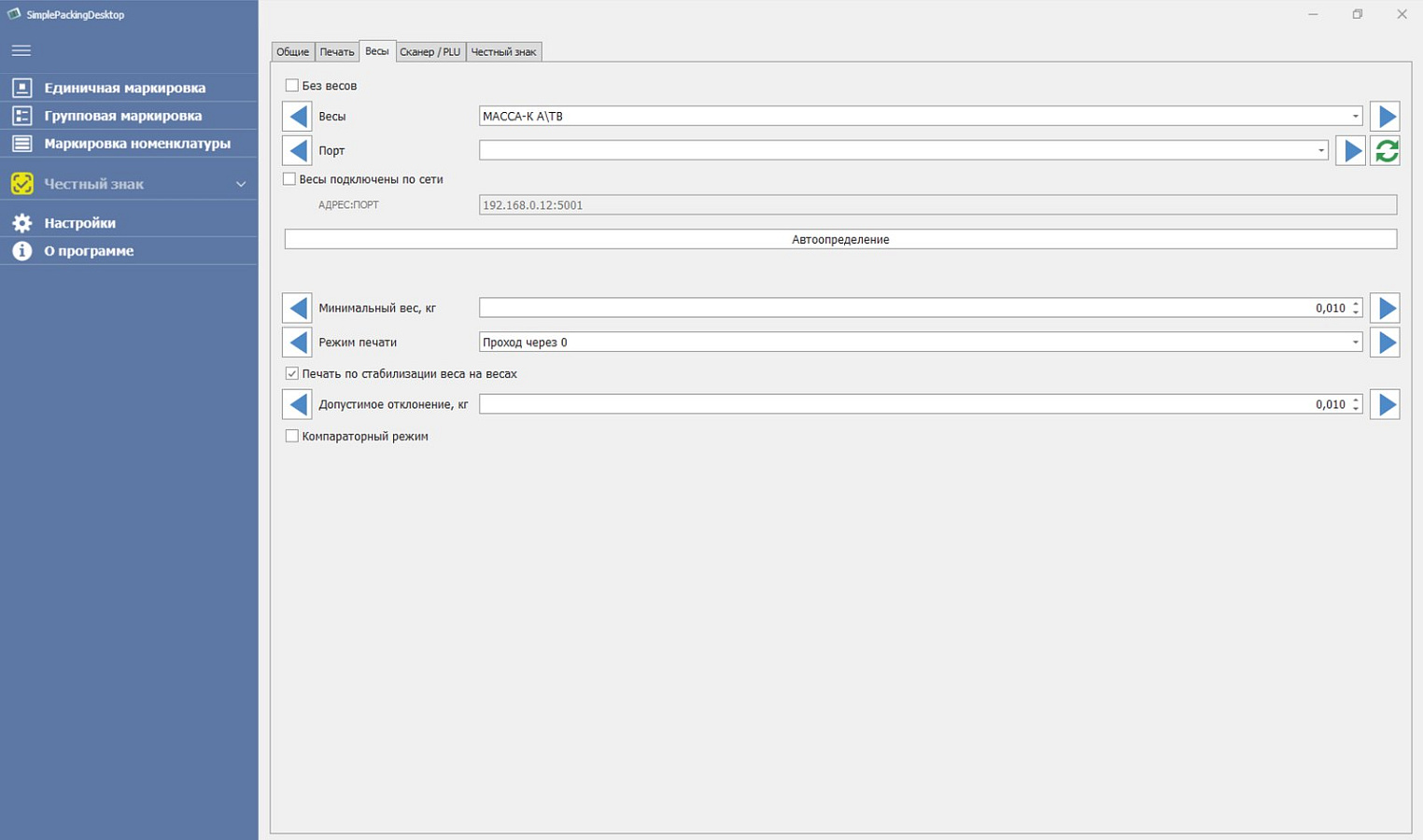Select the Весы tab
The width and height of the screenshot is (1423, 840).
377,51
